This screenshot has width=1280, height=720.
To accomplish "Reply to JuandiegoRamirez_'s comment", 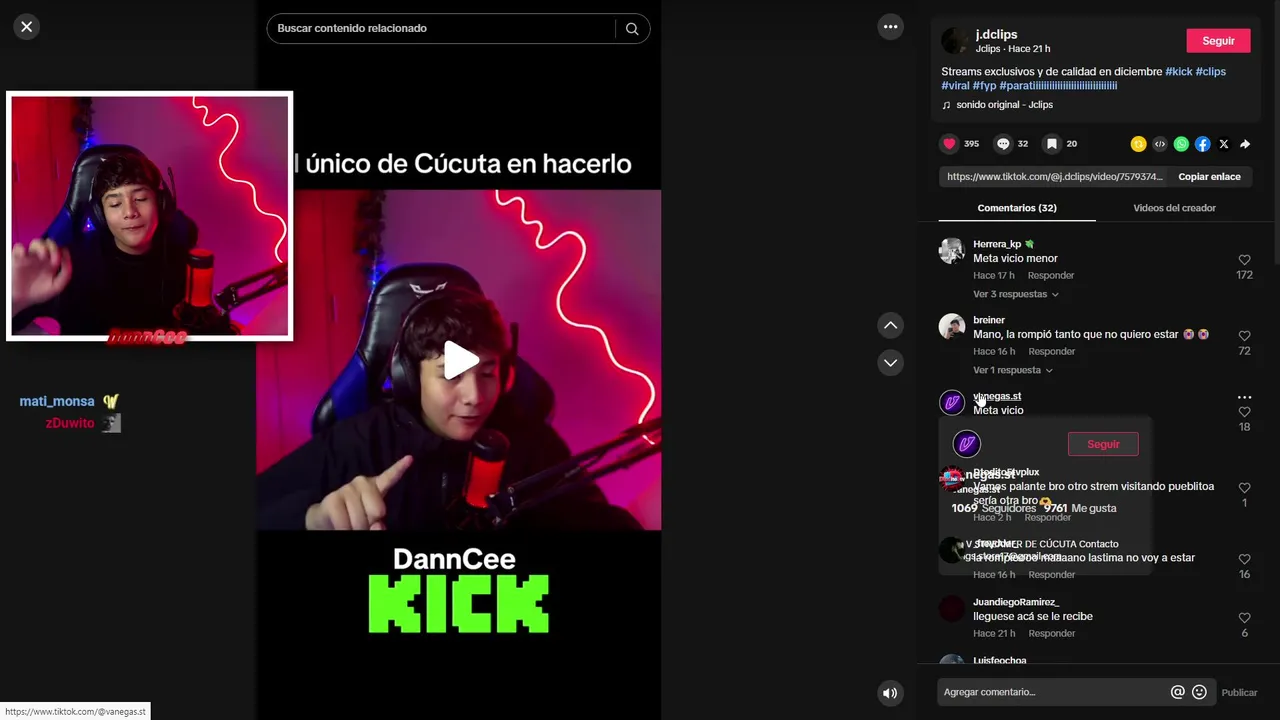I will click(x=1052, y=633).
